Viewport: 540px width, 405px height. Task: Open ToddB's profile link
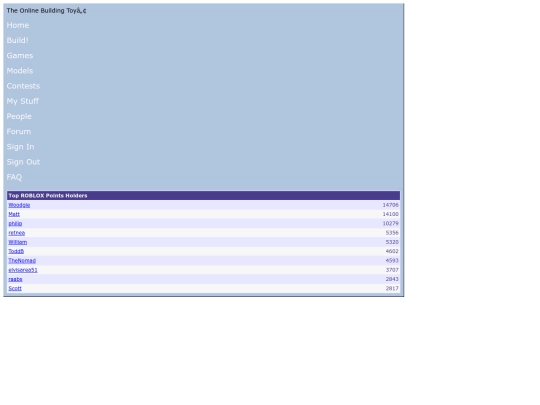[x=16, y=251]
